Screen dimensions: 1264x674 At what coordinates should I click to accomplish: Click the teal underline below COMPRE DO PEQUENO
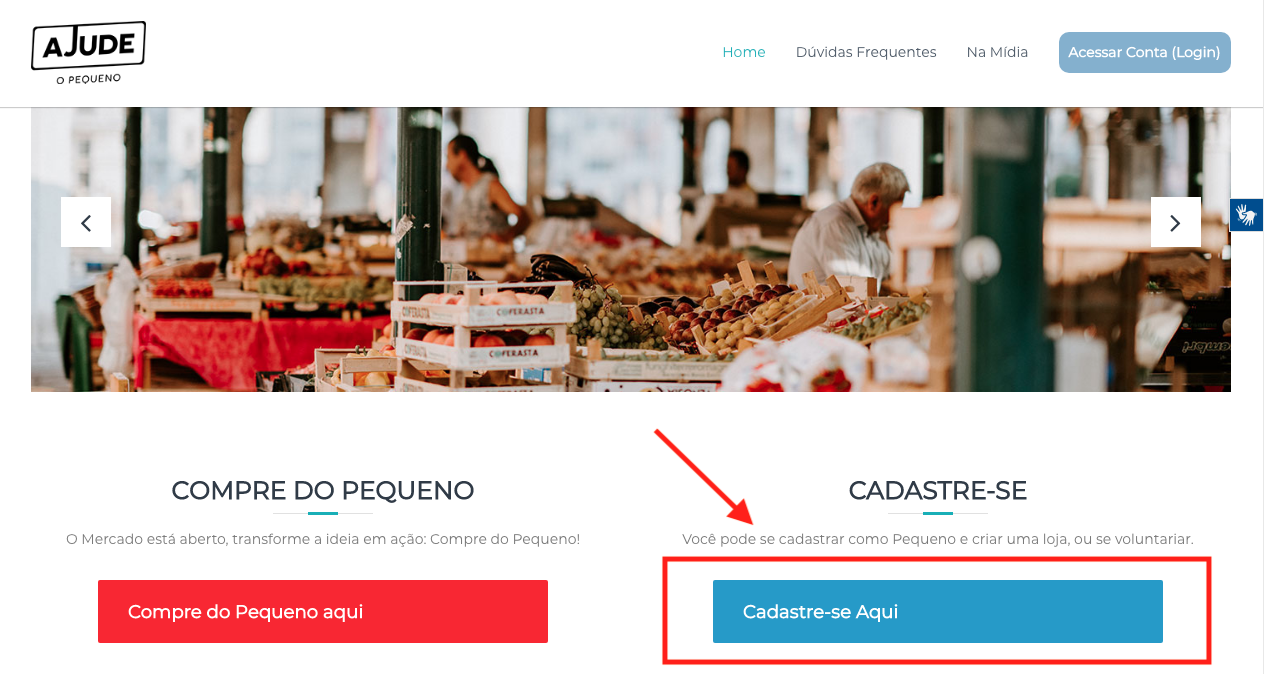pos(323,513)
